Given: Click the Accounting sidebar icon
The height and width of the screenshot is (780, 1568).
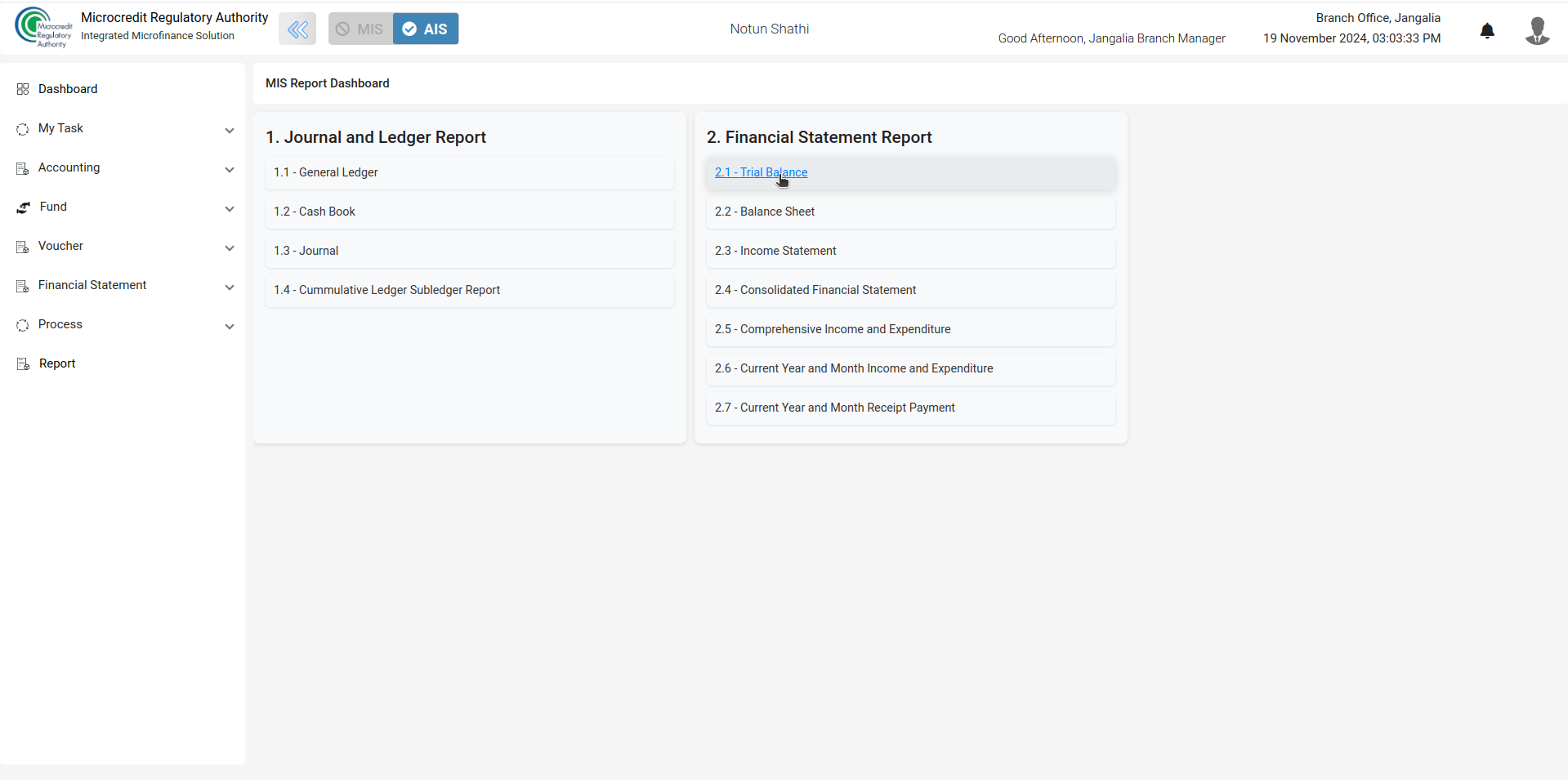Looking at the screenshot, I should tap(23, 168).
